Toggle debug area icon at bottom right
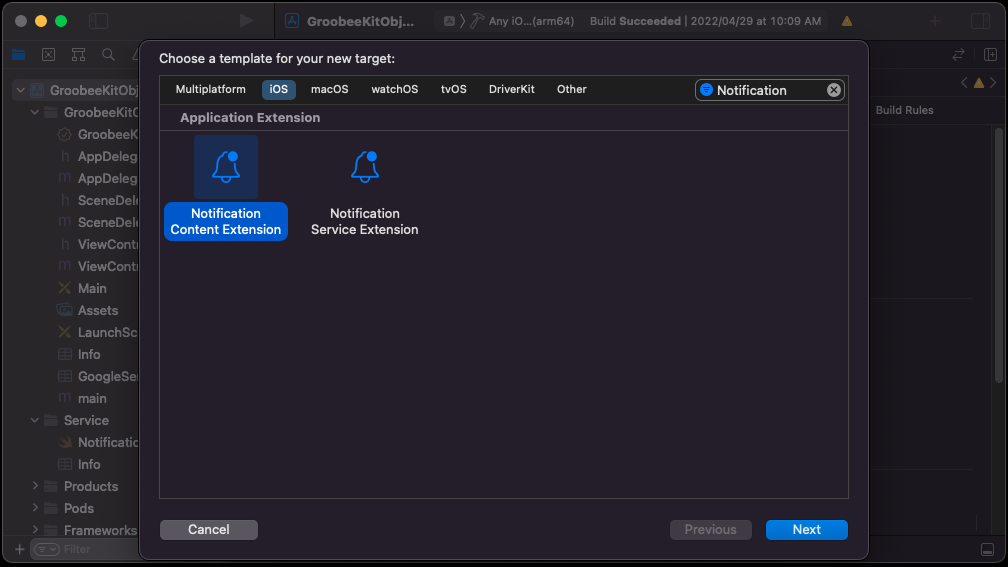 [987, 549]
